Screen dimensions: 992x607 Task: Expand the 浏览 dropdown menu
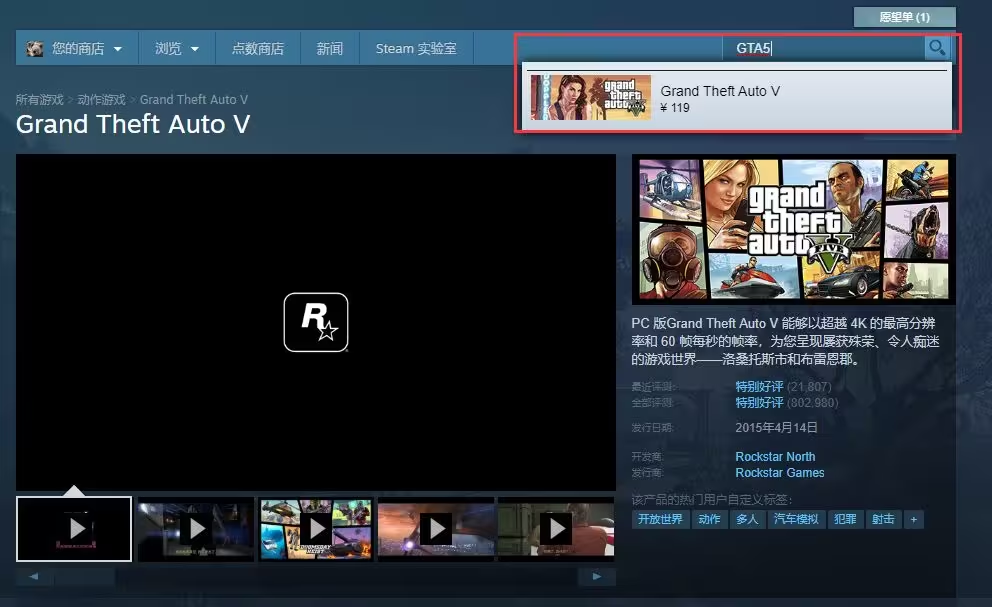177,48
